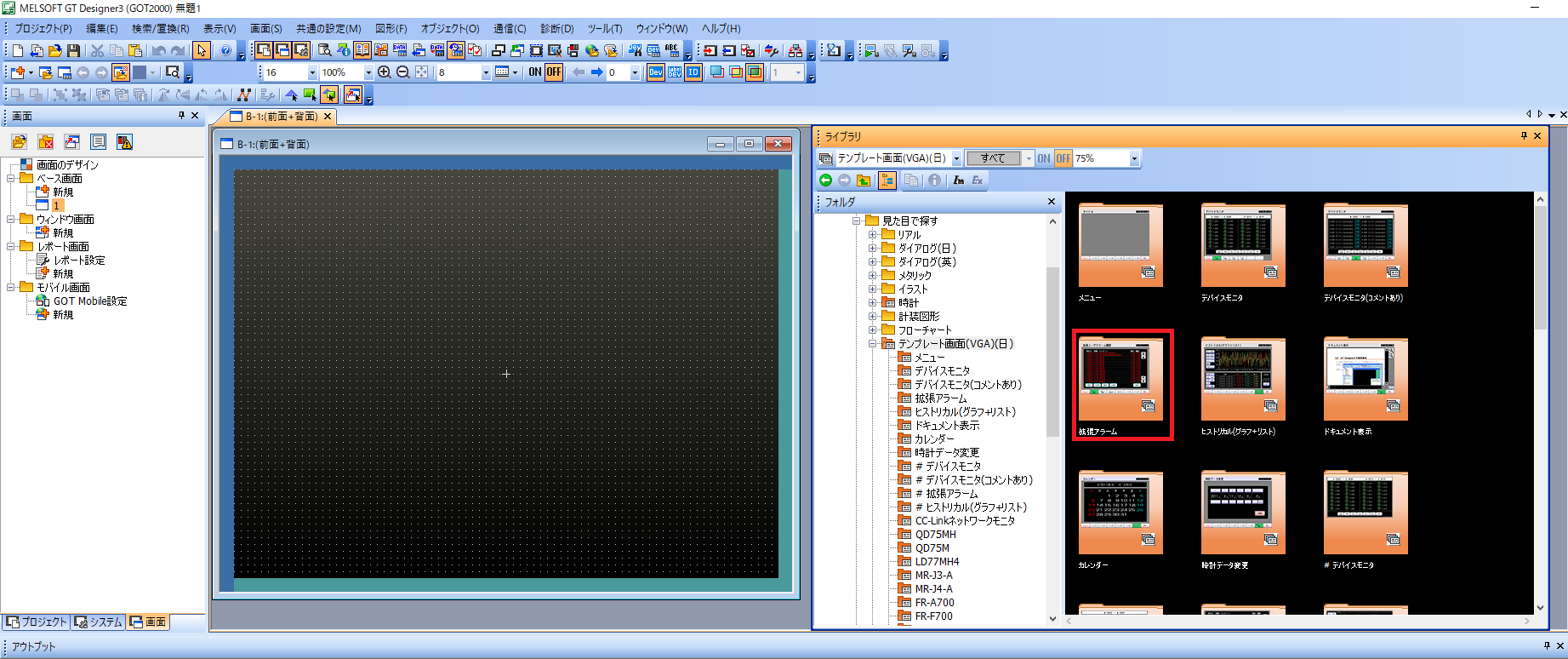This screenshot has width=1568, height=659.
Task: Expand the イラスト folder in library tree
Action: click(x=872, y=289)
